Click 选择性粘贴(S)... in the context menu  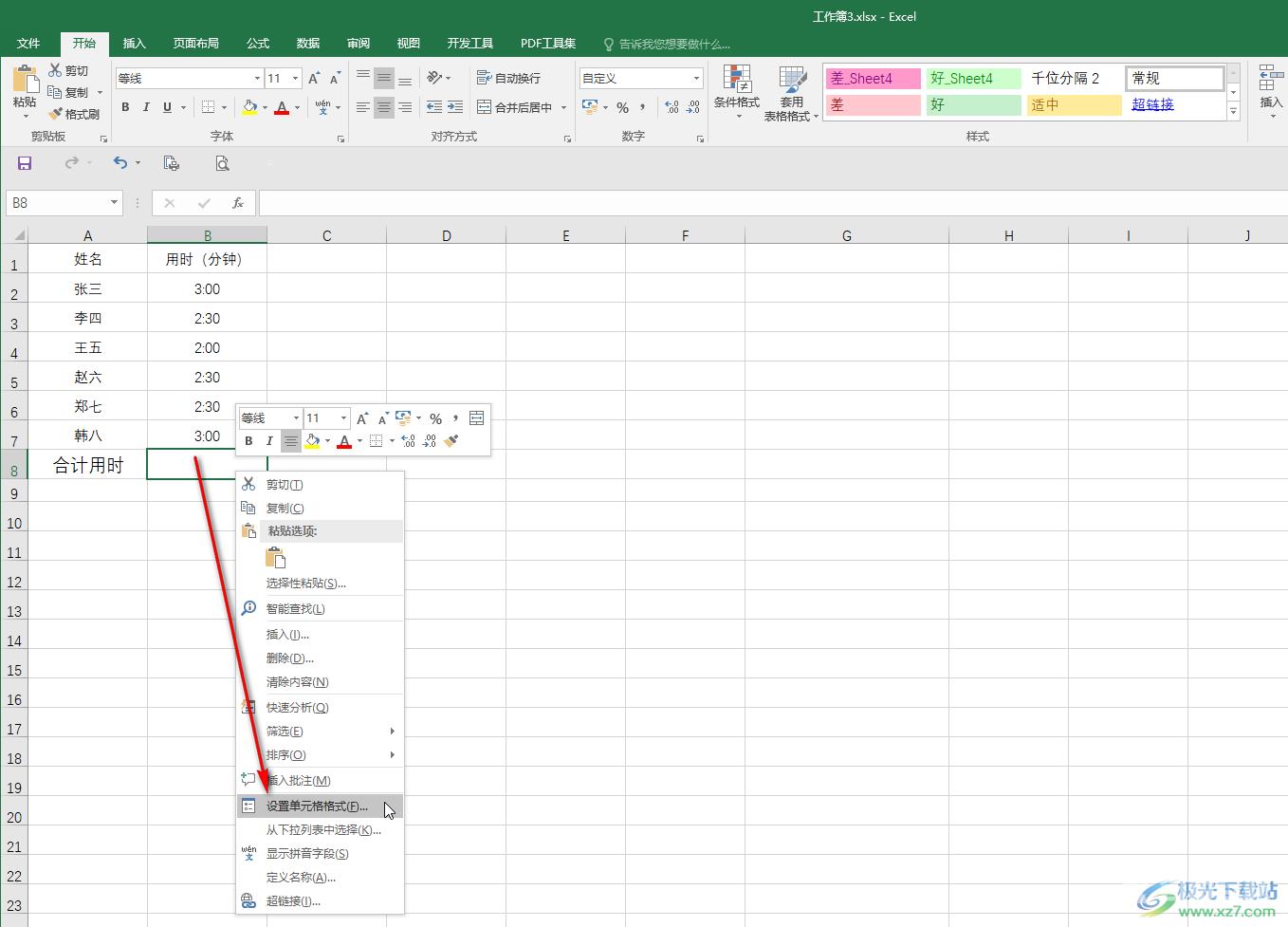(x=320, y=584)
